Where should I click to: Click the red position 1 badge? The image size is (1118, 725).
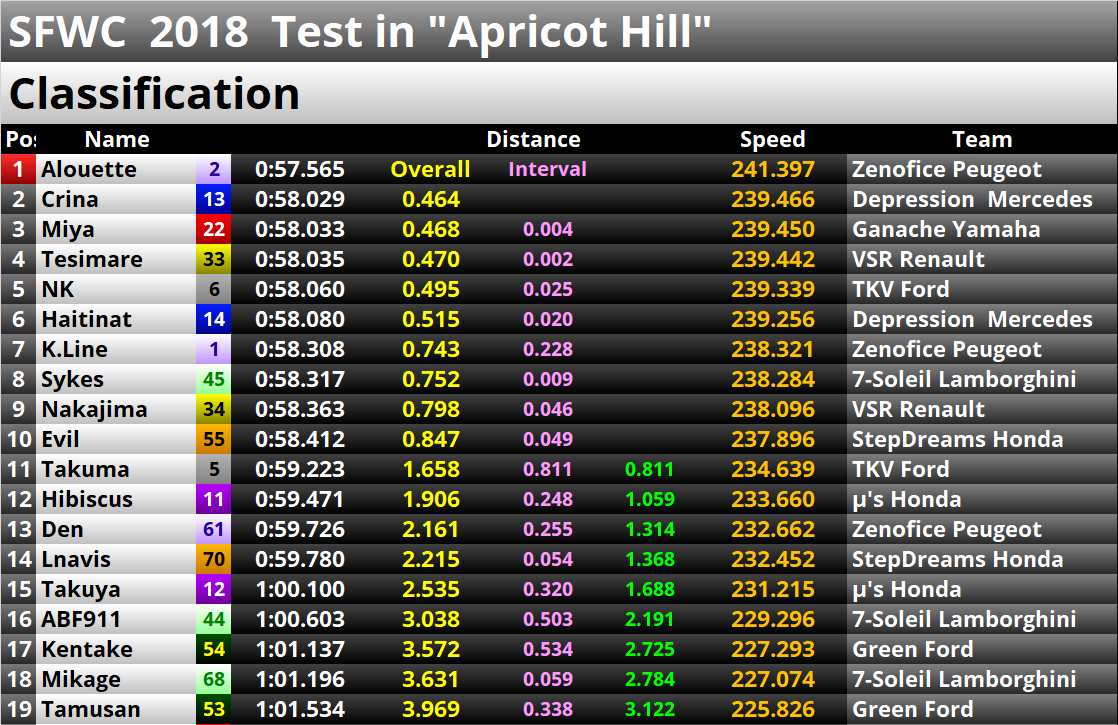click(x=19, y=169)
